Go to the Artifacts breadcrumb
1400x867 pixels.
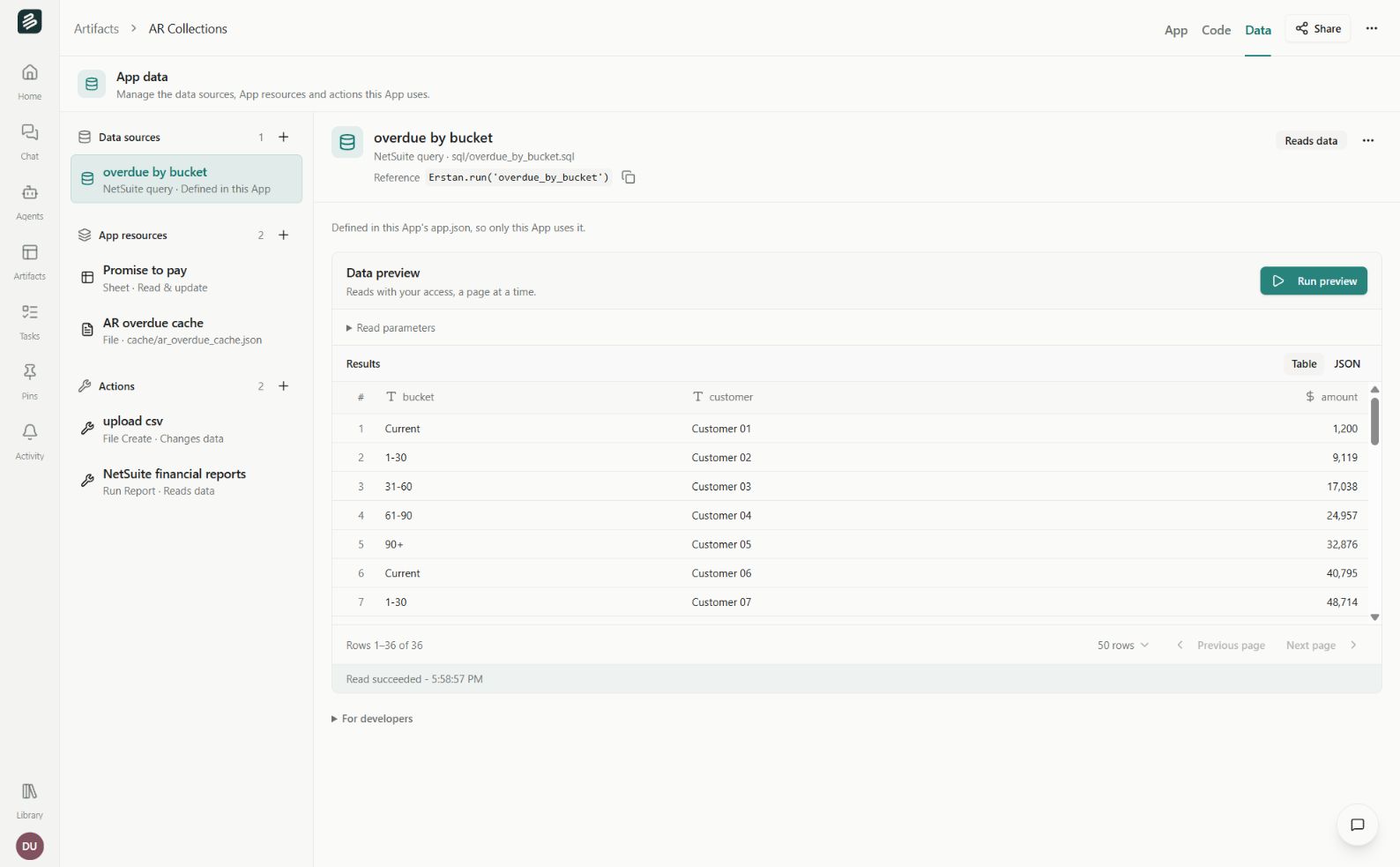click(96, 28)
